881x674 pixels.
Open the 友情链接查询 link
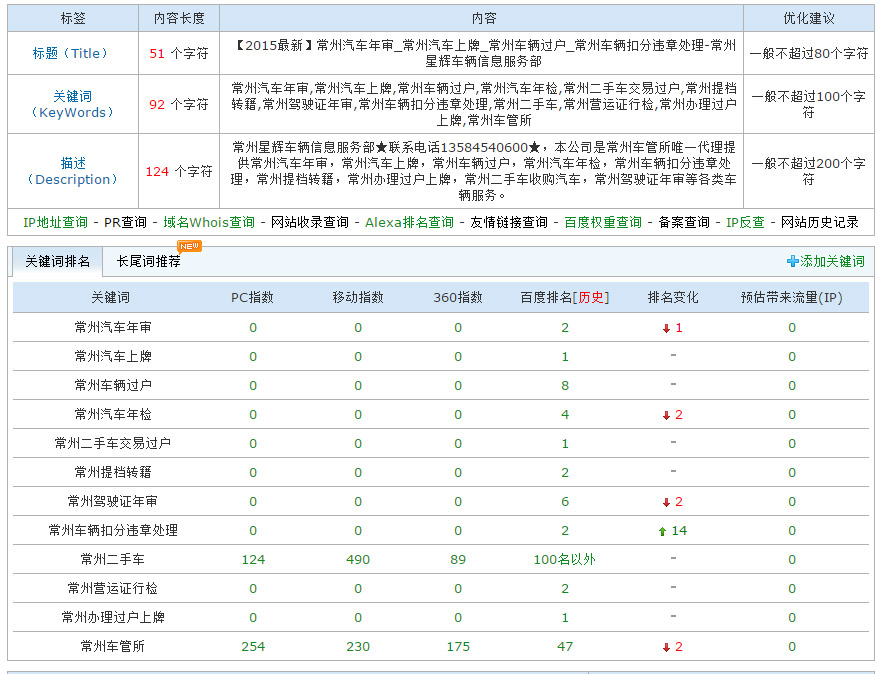(x=509, y=222)
